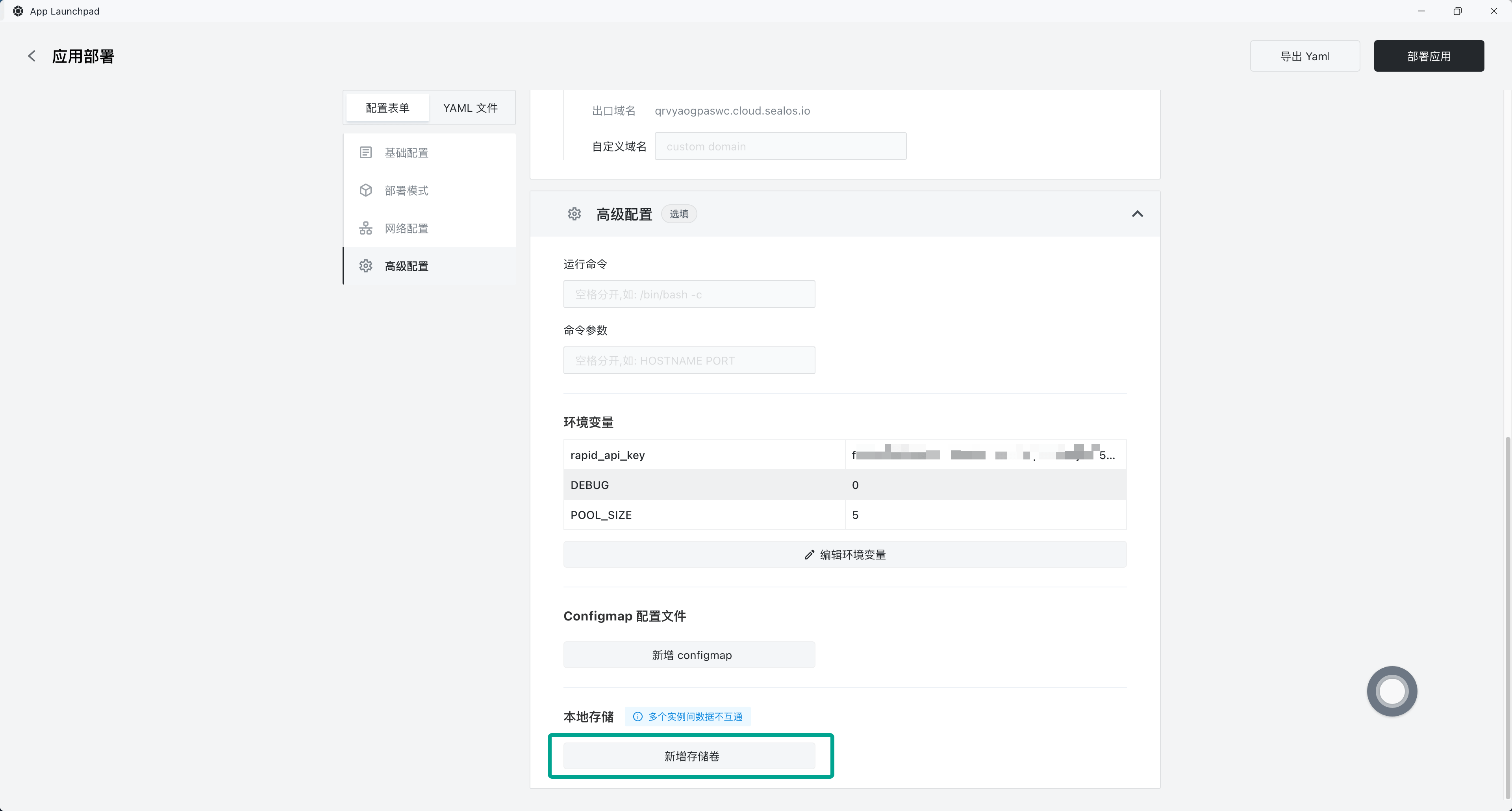Click the back arrow next to 应用部署

[x=31, y=56]
